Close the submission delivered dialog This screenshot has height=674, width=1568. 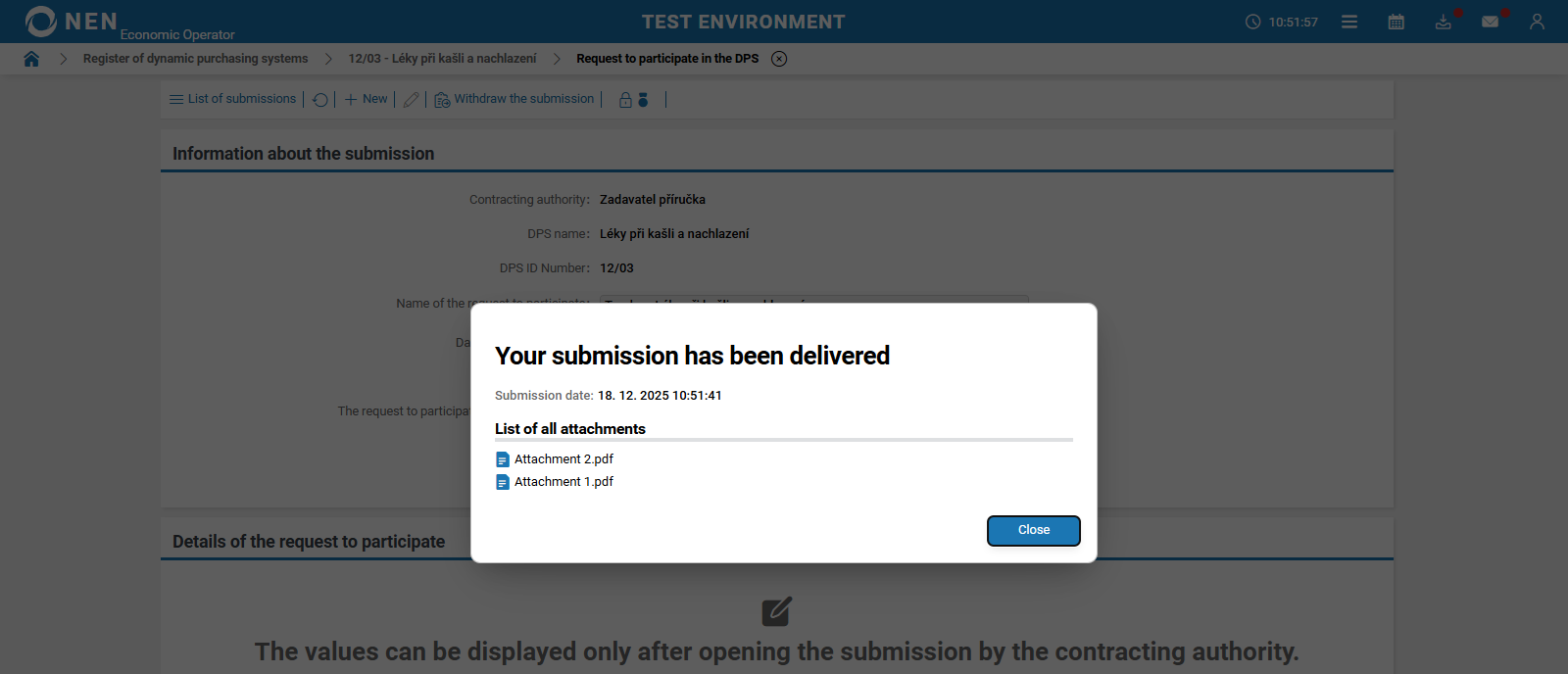pyautogui.click(x=1033, y=530)
